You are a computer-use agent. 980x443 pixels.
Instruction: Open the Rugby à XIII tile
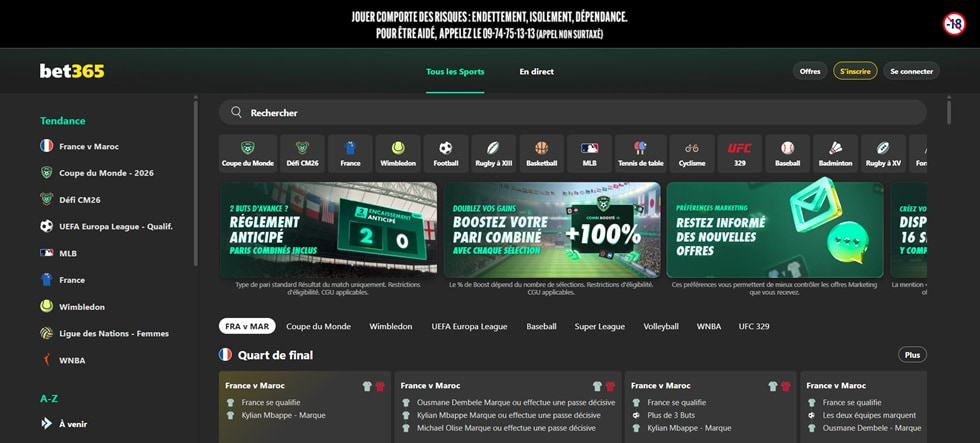coord(494,154)
